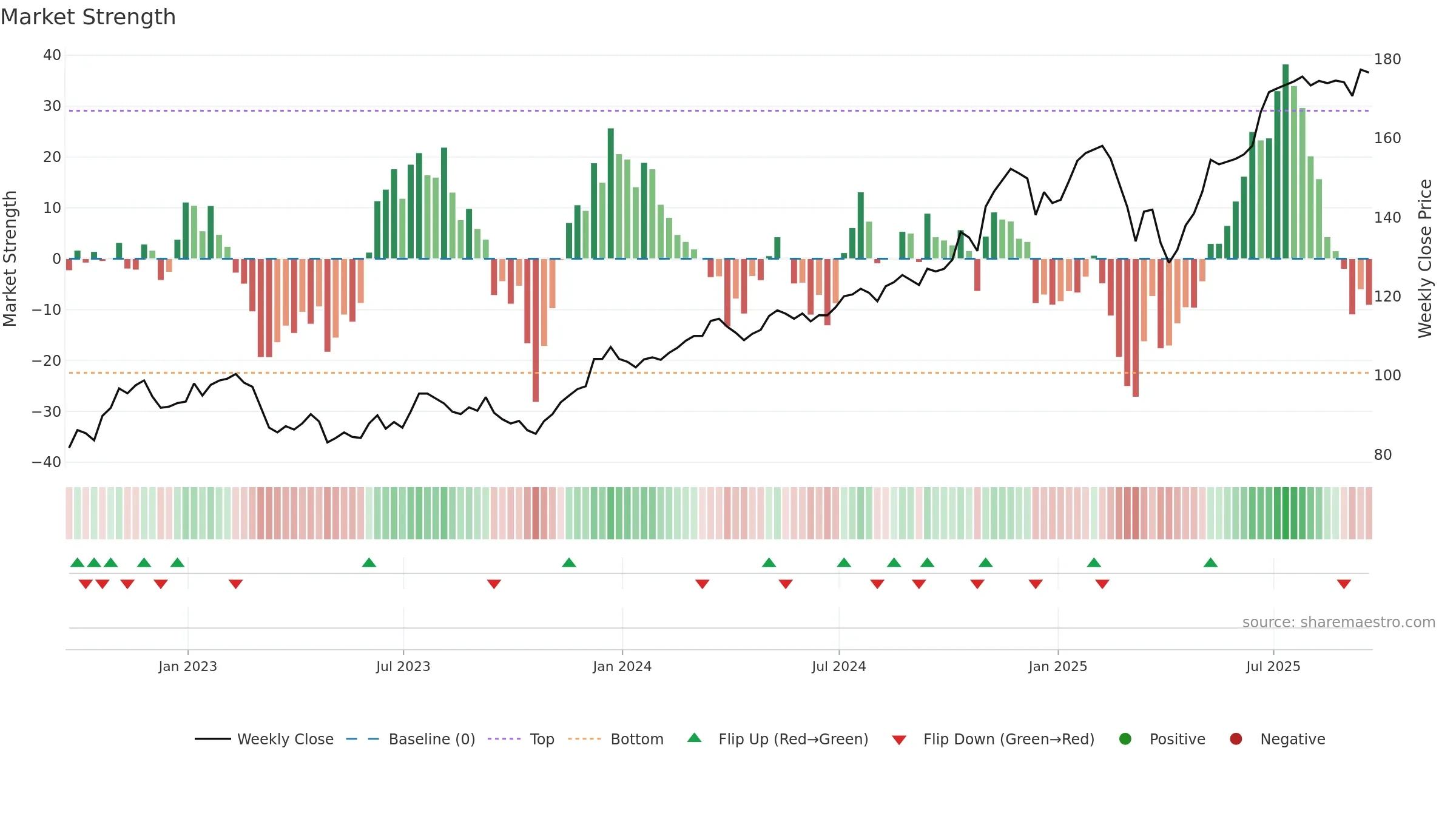
Task: Click the 'Jan 2023' x-axis label
Action: (187, 666)
